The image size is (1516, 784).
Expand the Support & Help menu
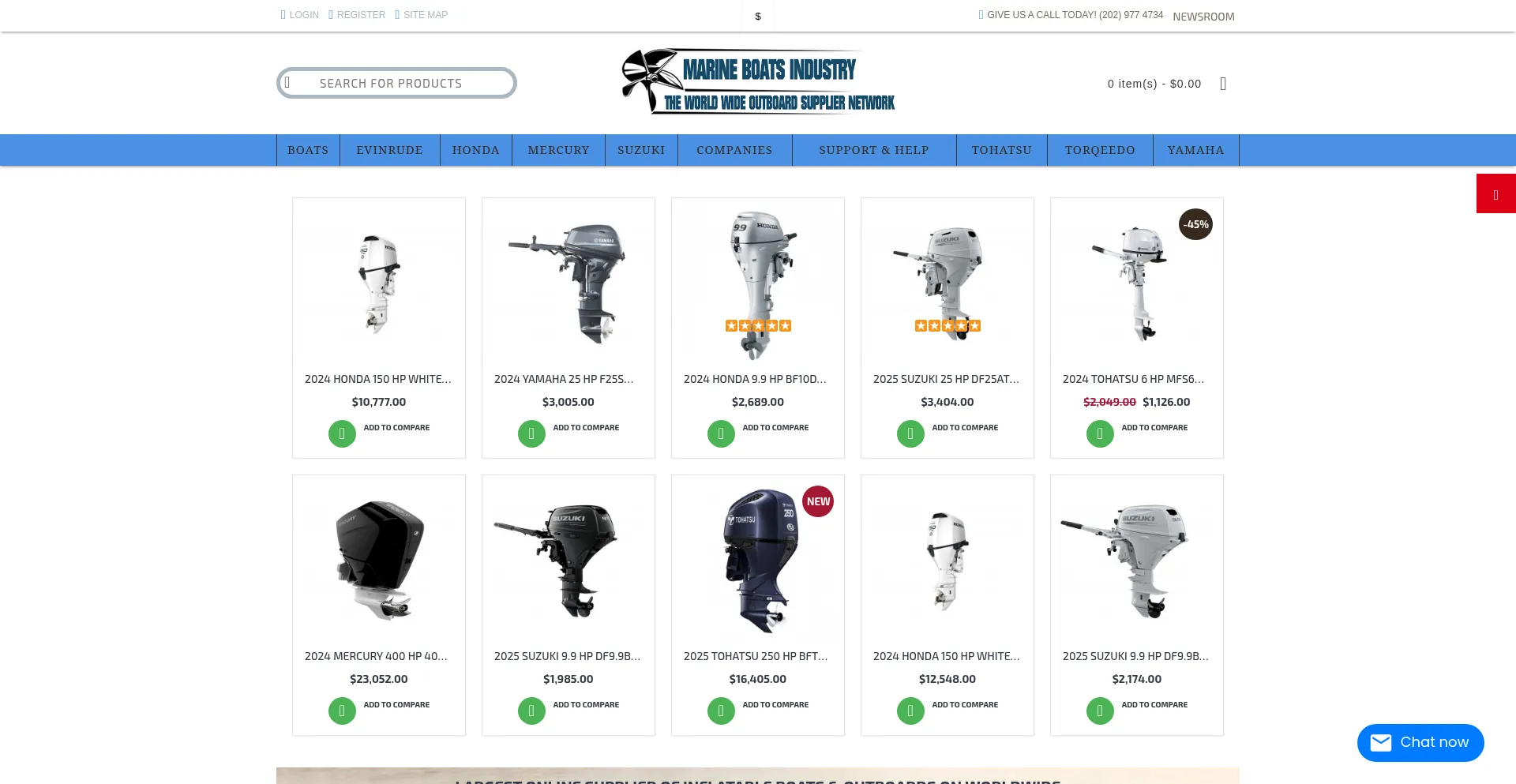pos(873,150)
